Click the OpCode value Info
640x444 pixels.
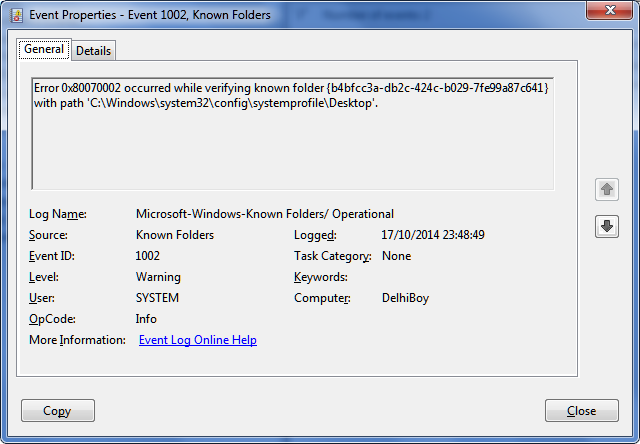tap(146, 319)
